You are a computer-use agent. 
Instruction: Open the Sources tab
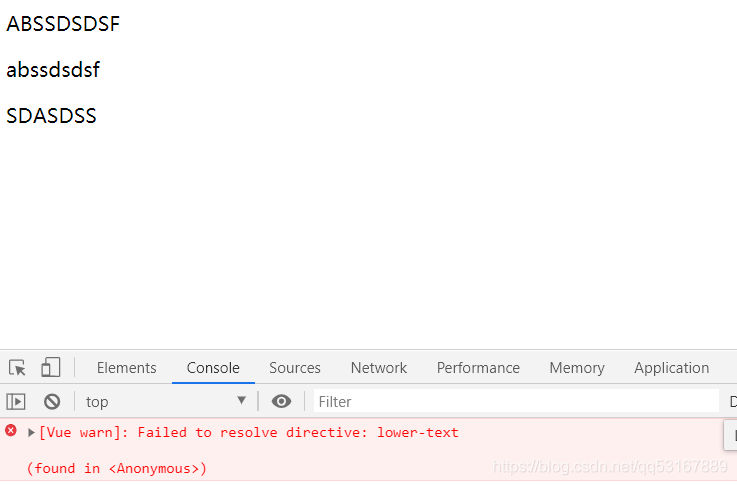[x=295, y=368]
